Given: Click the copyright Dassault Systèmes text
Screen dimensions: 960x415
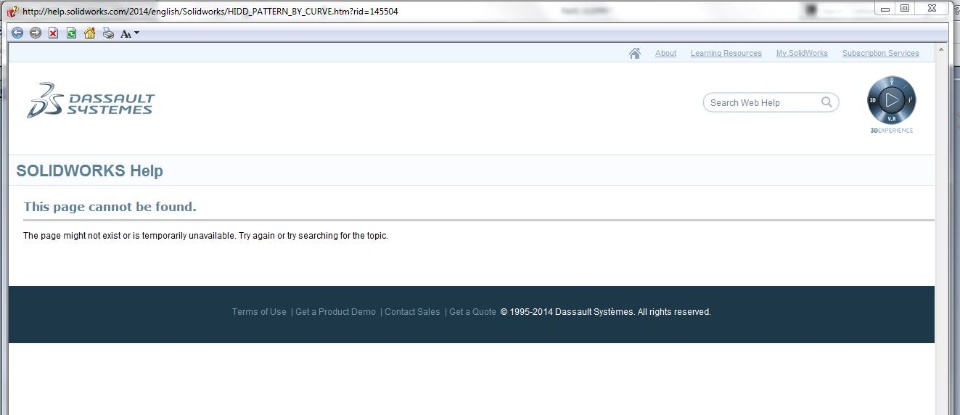Looking at the screenshot, I should coord(606,312).
